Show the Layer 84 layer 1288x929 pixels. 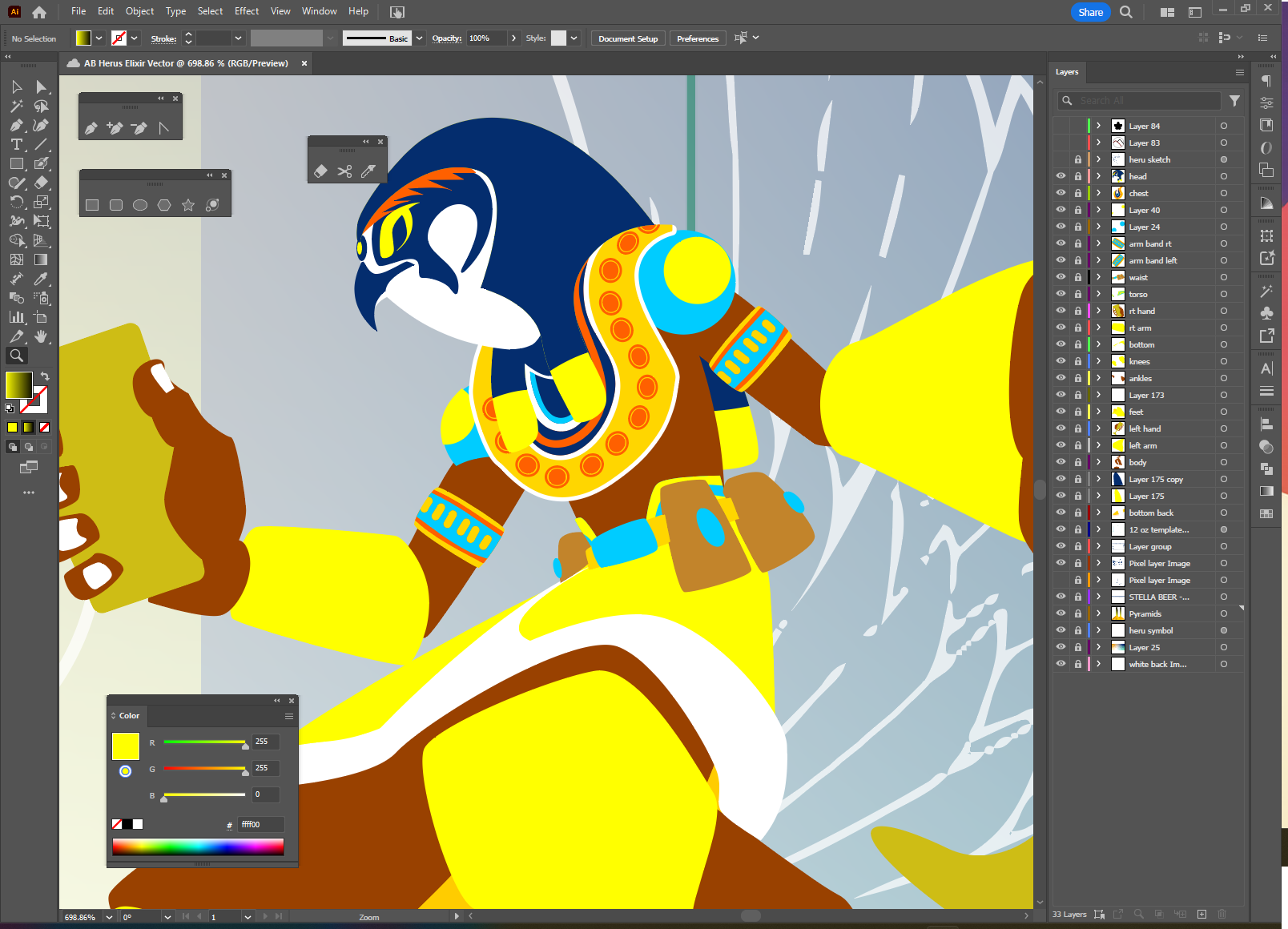point(1061,126)
